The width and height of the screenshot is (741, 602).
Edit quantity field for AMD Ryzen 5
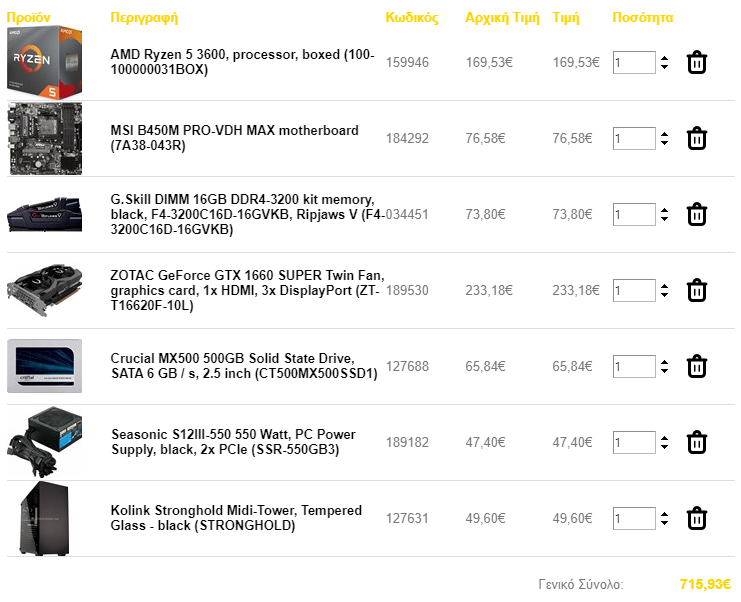pyautogui.click(x=634, y=62)
